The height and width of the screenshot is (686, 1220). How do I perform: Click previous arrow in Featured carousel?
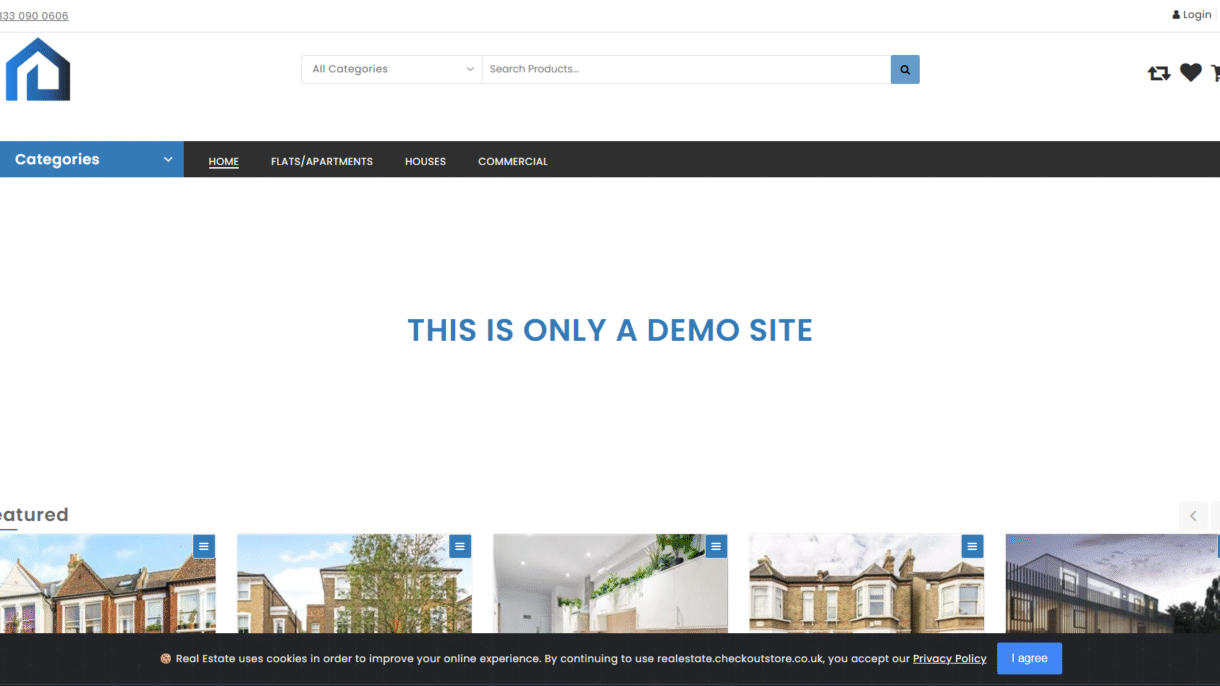click(1193, 516)
